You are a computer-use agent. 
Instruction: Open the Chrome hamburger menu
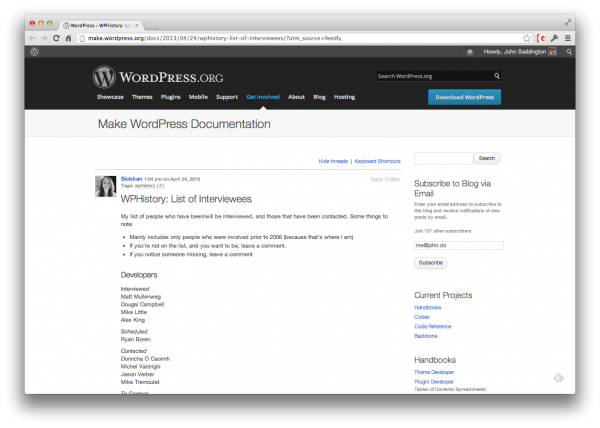pyautogui.click(x=568, y=38)
